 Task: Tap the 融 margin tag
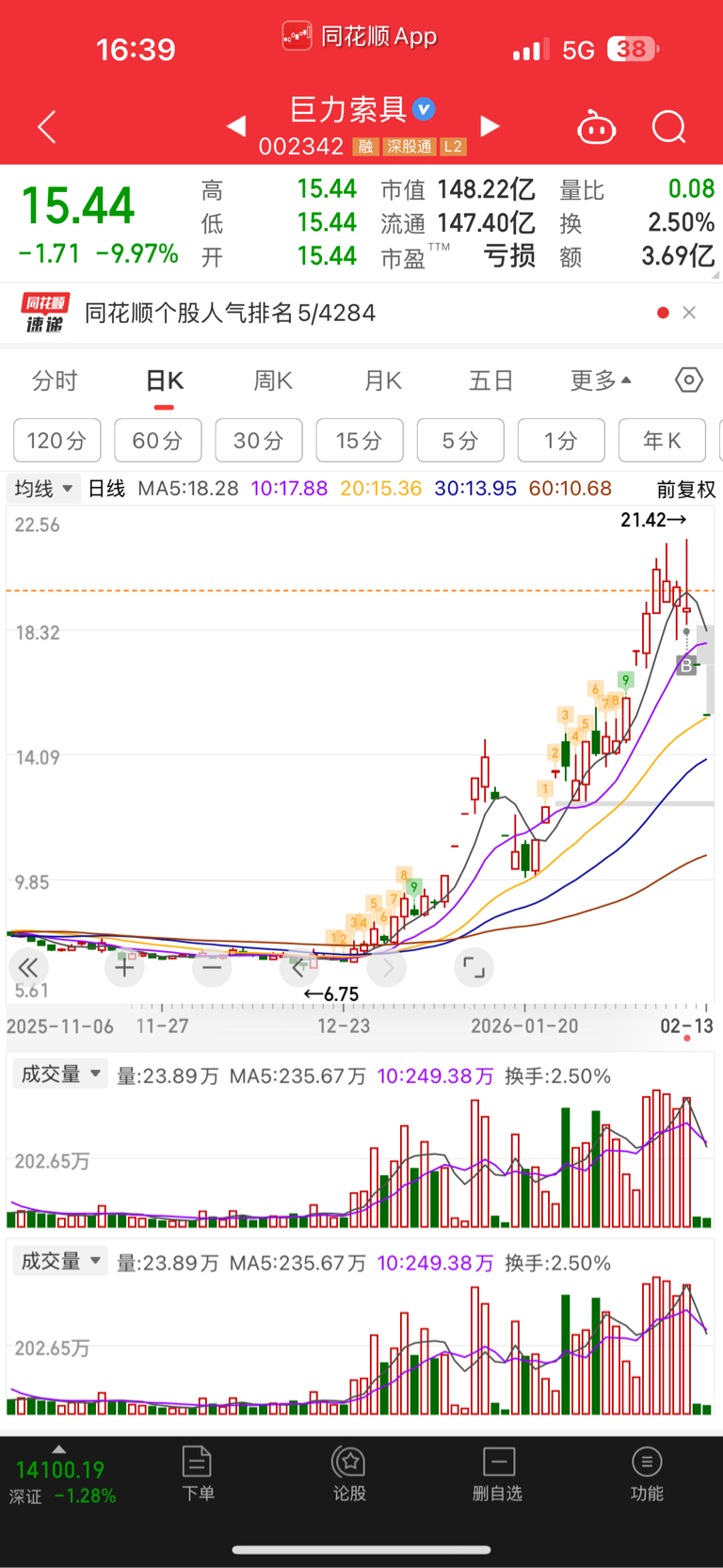pos(365,147)
